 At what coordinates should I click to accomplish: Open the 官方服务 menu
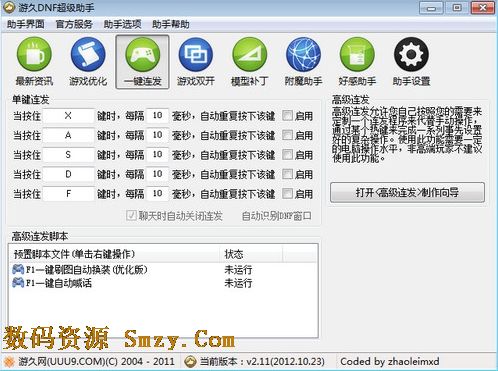click(74, 24)
